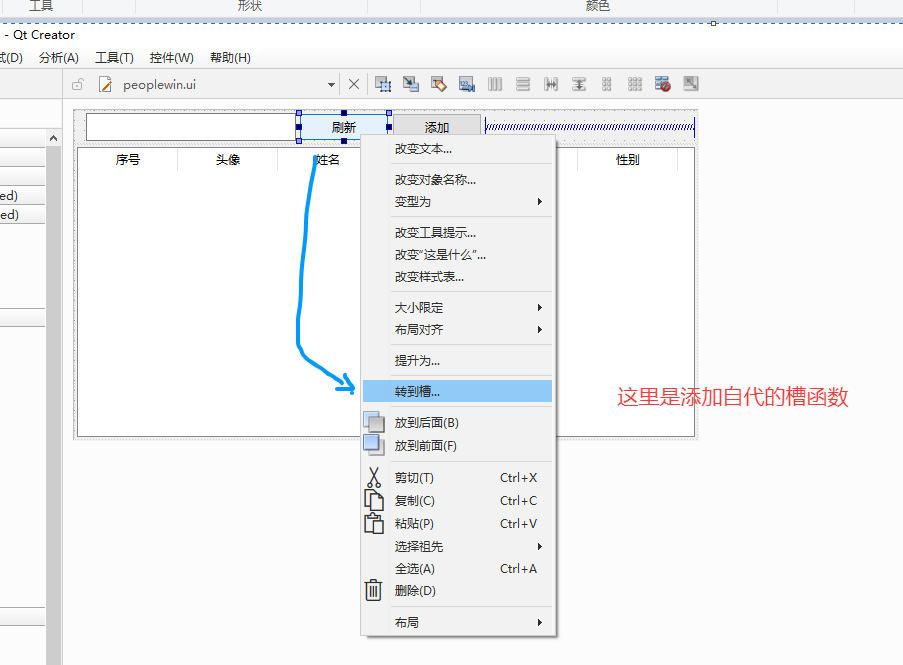The height and width of the screenshot is (665, 903).
Task: Apply vertical layout from toolbar
Action: point(523,84)
